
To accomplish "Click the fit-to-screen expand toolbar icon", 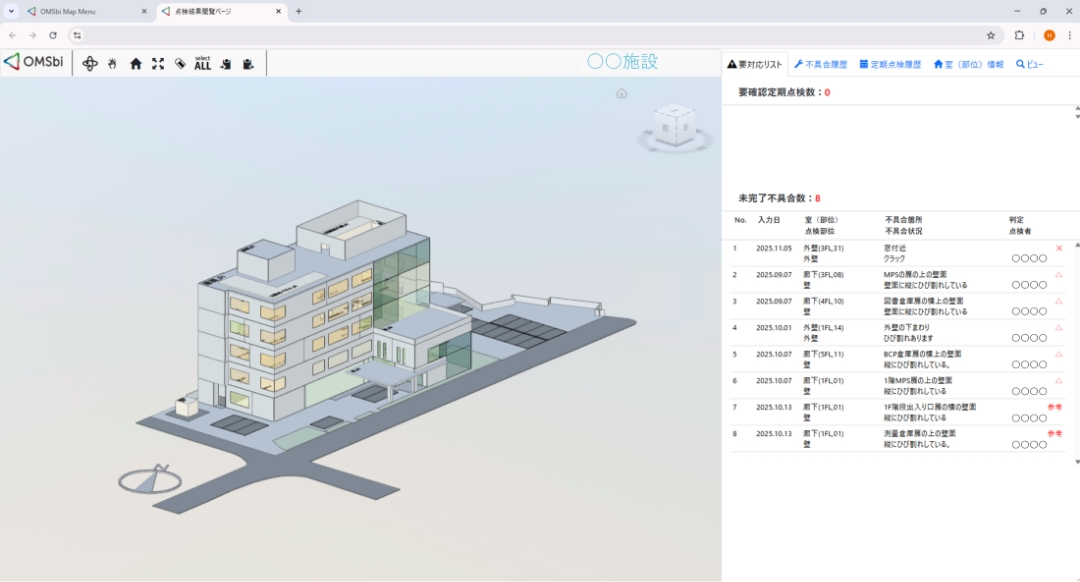I will 157,64.
